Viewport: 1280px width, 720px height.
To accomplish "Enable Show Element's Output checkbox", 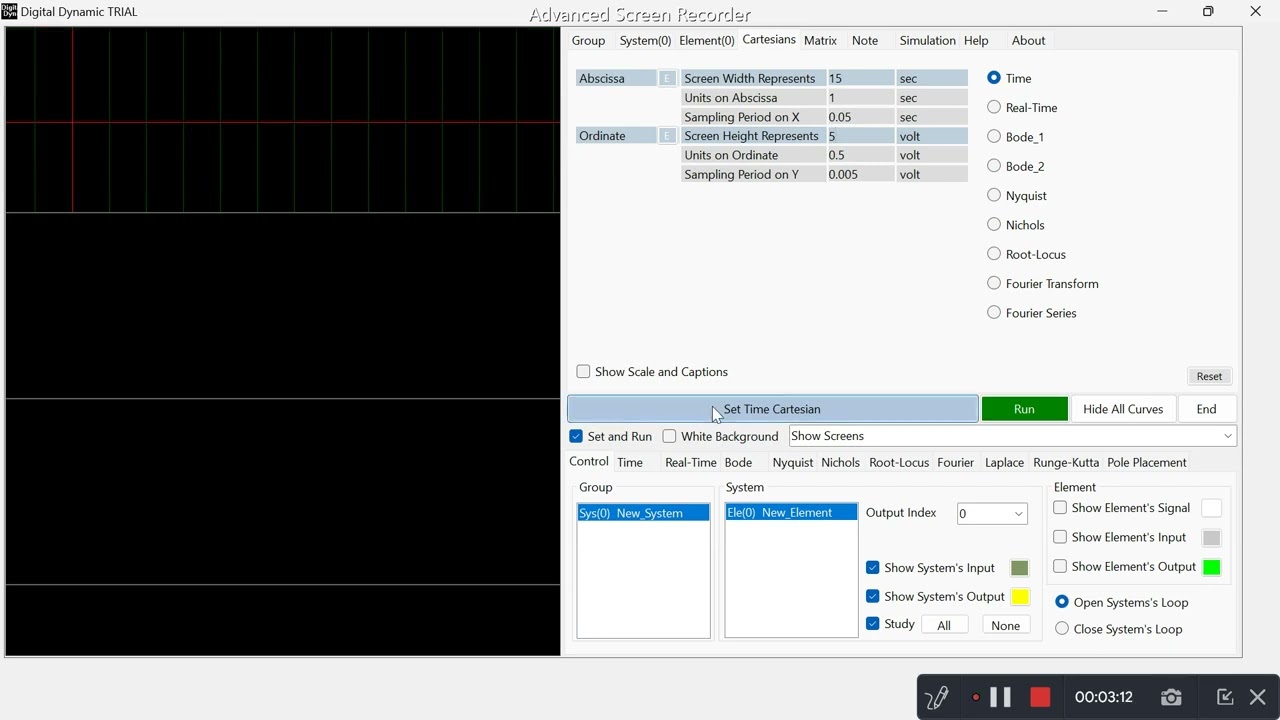I will click(x=1060, y=566).
